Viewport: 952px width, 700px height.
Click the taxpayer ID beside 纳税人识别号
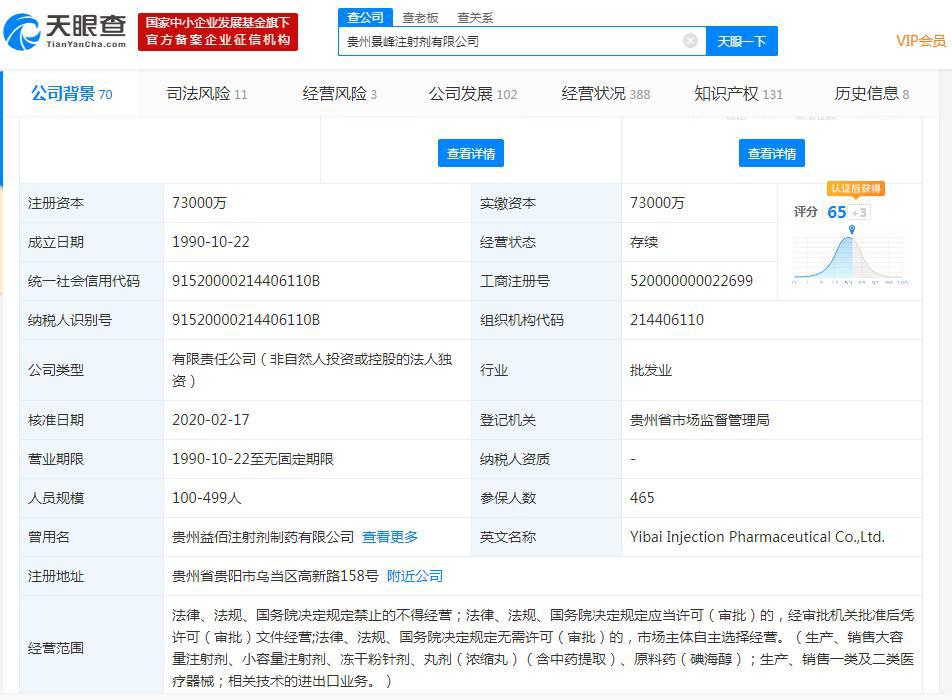[x=246, y=320]
